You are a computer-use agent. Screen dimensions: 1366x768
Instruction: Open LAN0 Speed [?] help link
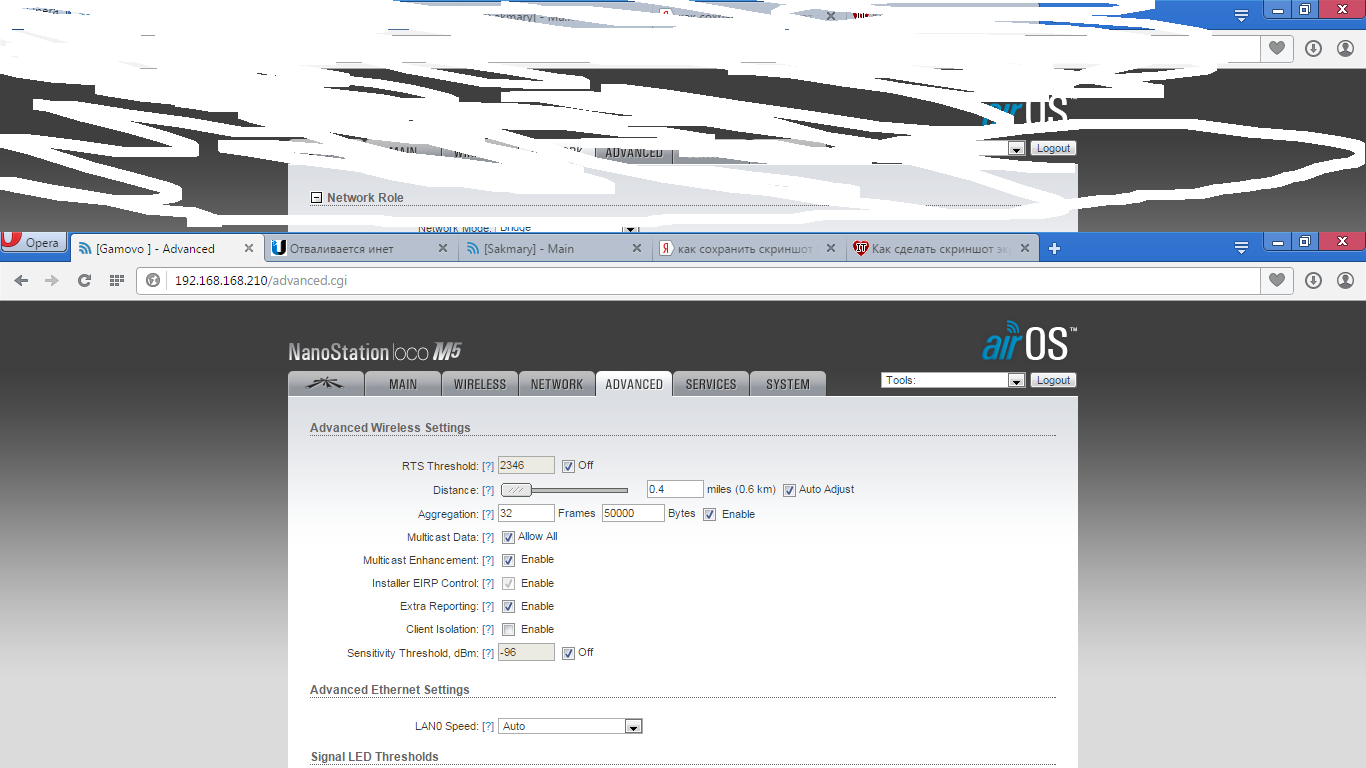[488, 726]
